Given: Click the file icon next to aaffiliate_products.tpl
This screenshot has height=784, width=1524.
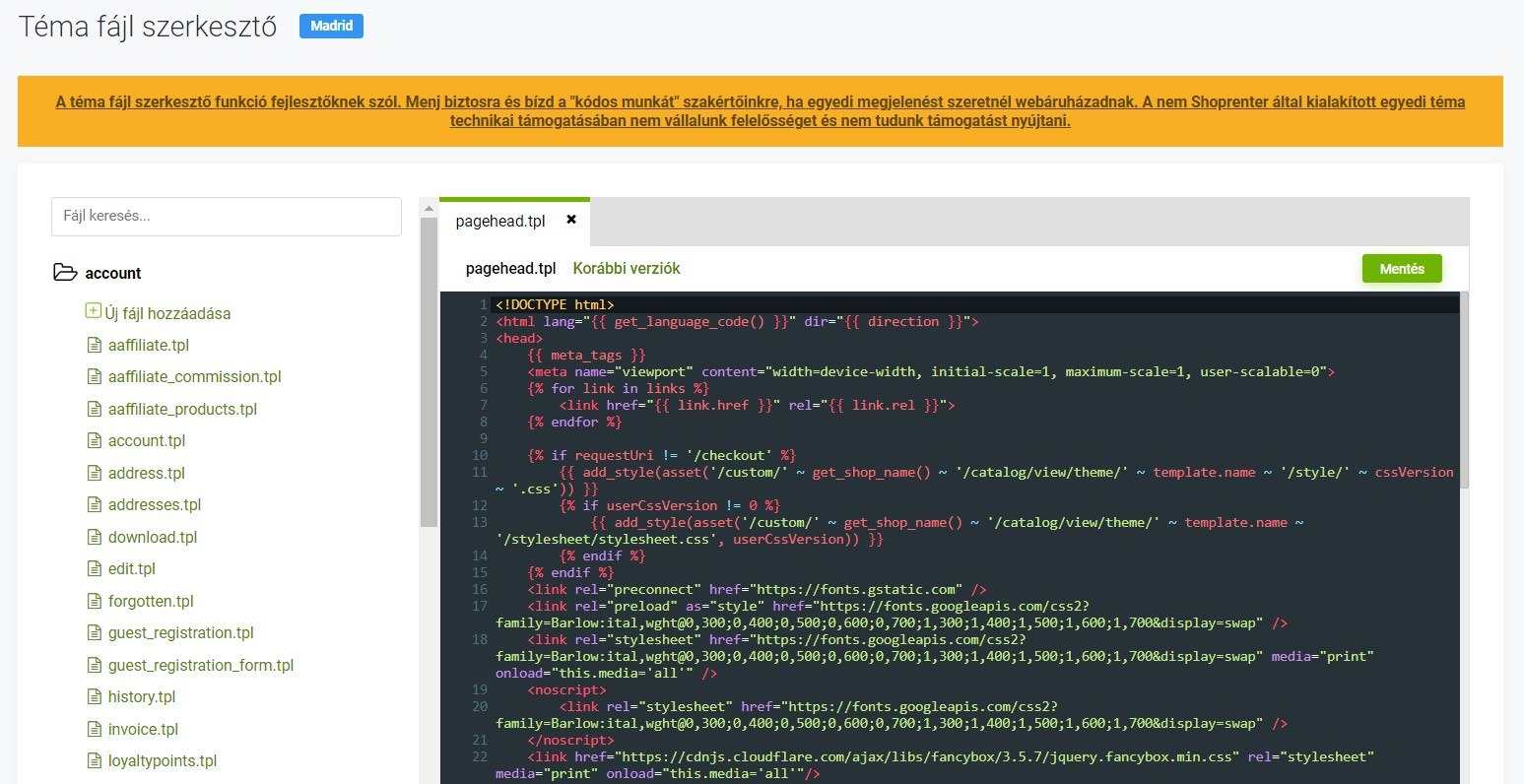Looking at the screenshot, I should [x=95, y=409].
